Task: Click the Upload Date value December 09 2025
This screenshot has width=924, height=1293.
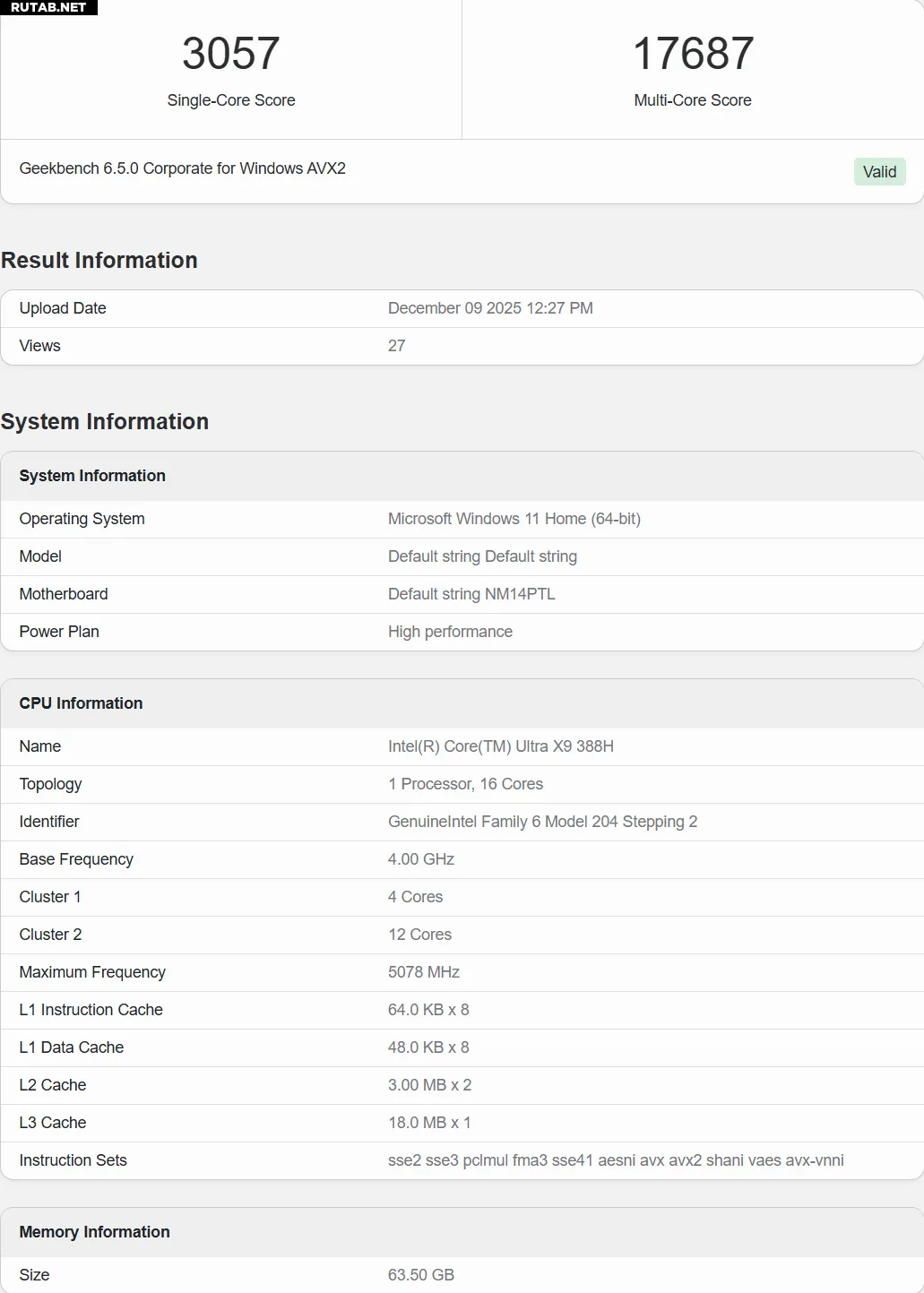Action: click(490, 308)
